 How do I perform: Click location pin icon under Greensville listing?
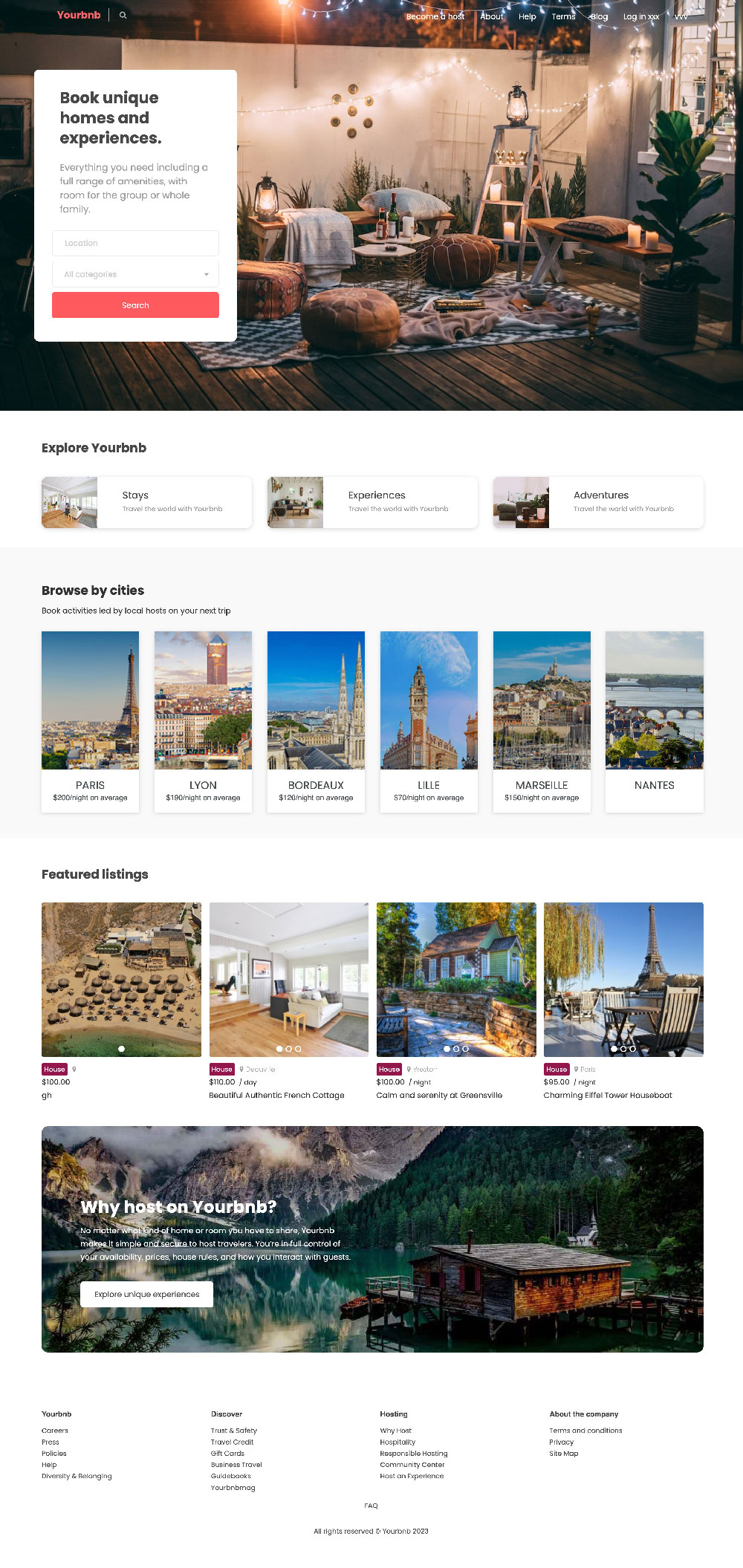[x=409, y=1070]
